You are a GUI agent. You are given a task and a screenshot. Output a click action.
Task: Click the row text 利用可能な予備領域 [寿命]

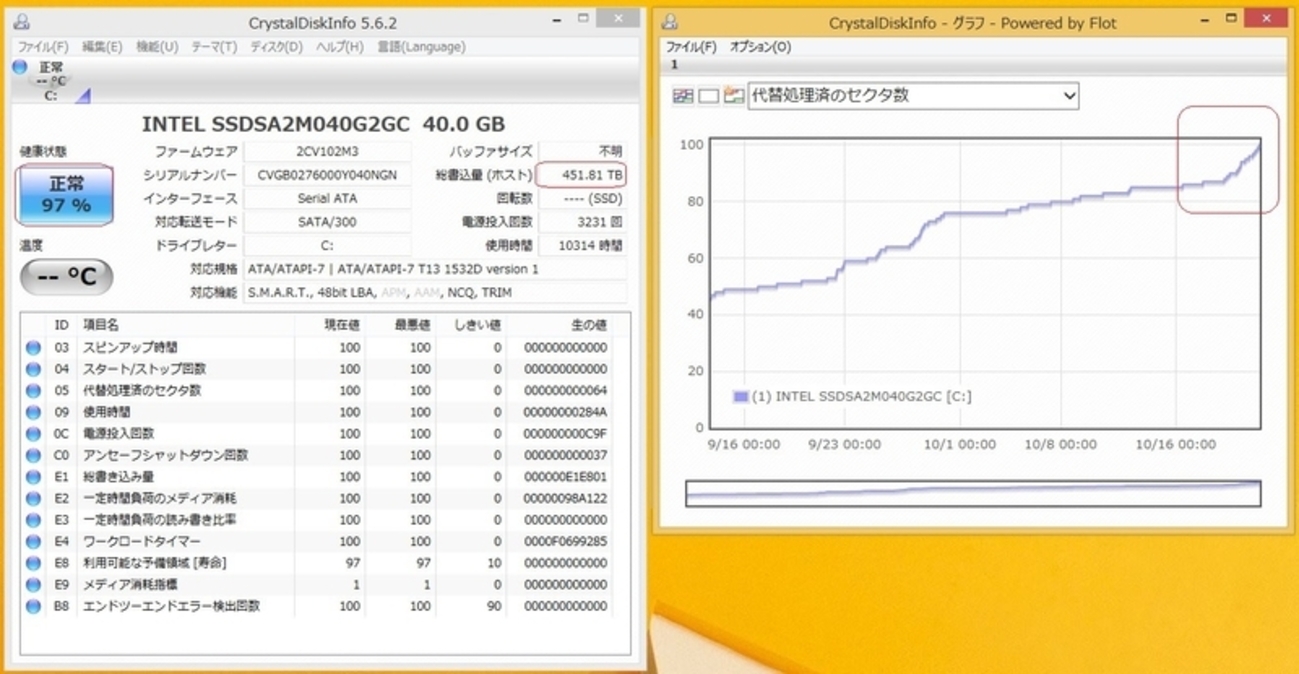coord(155,563)
